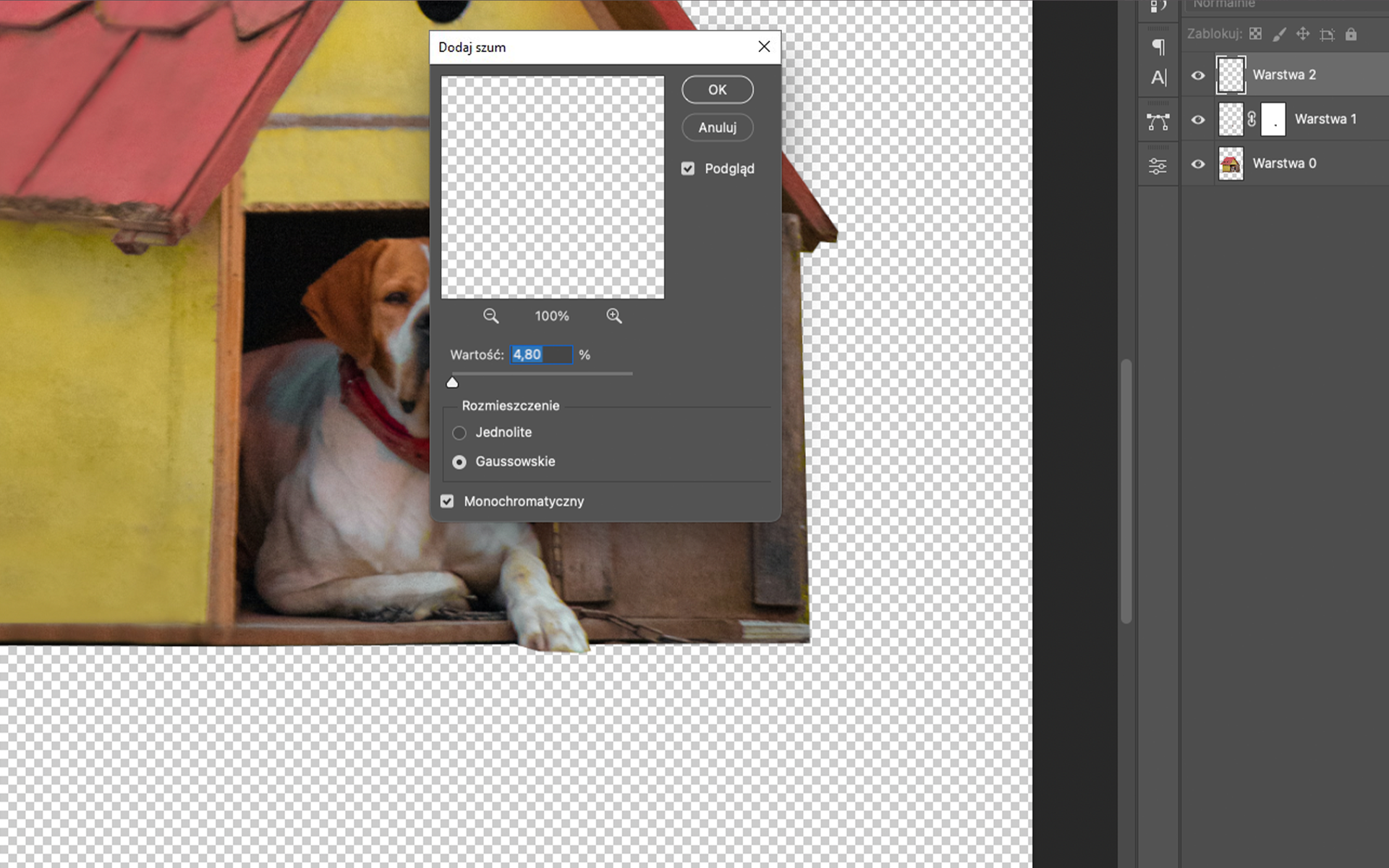1389x868 pixels.
Task: Click OK to apply noise filter
Action: tap(717, 89)
